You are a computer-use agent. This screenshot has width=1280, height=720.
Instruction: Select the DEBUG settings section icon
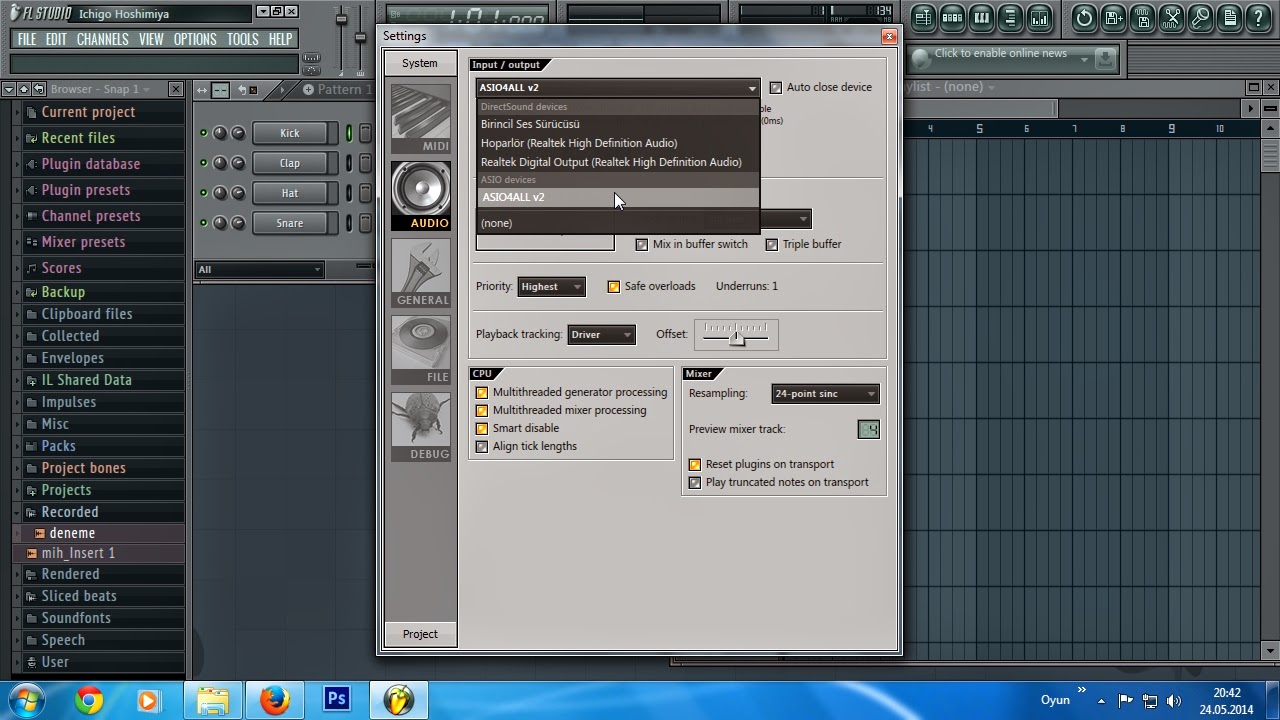click(421, 427)
